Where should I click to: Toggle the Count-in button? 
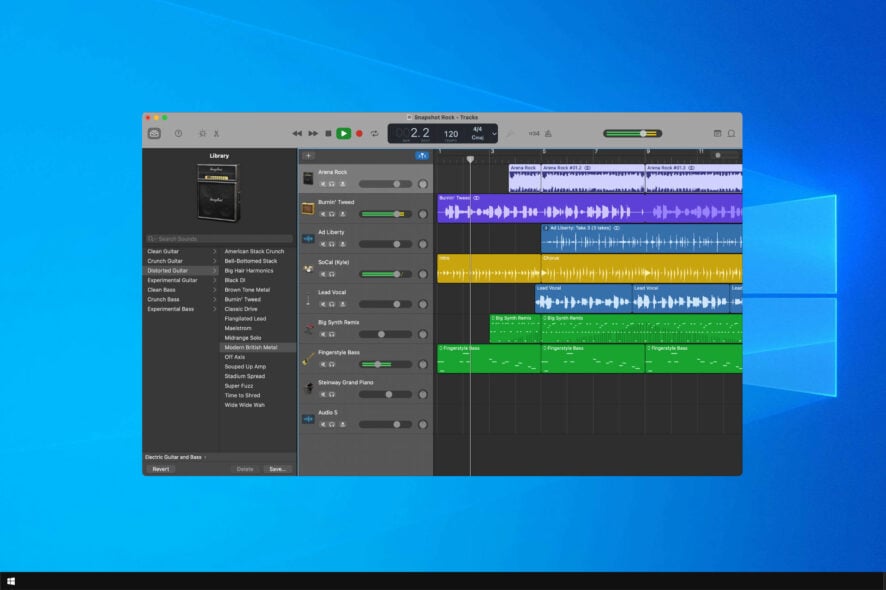click(534, 133)
